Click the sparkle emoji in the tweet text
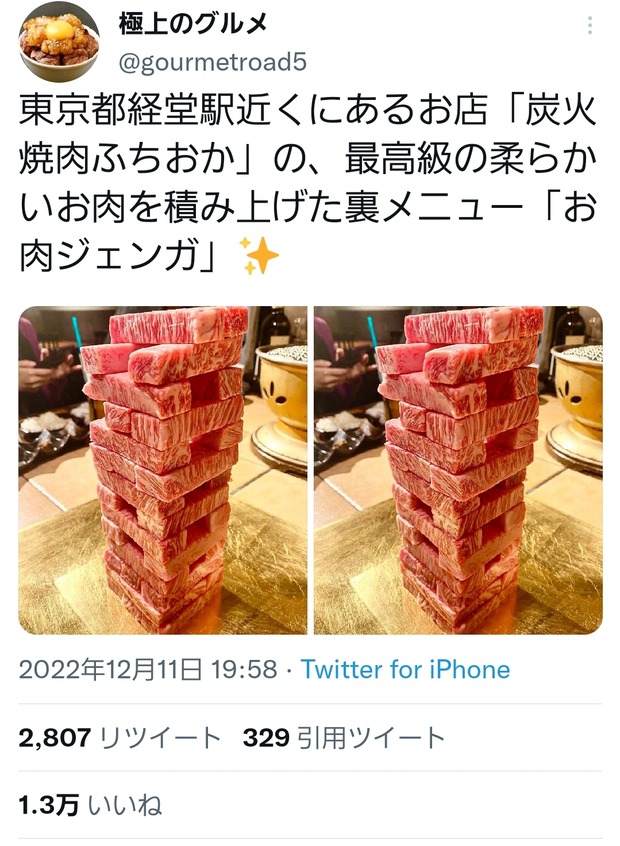620x846 pixels. tap(258, 255)
